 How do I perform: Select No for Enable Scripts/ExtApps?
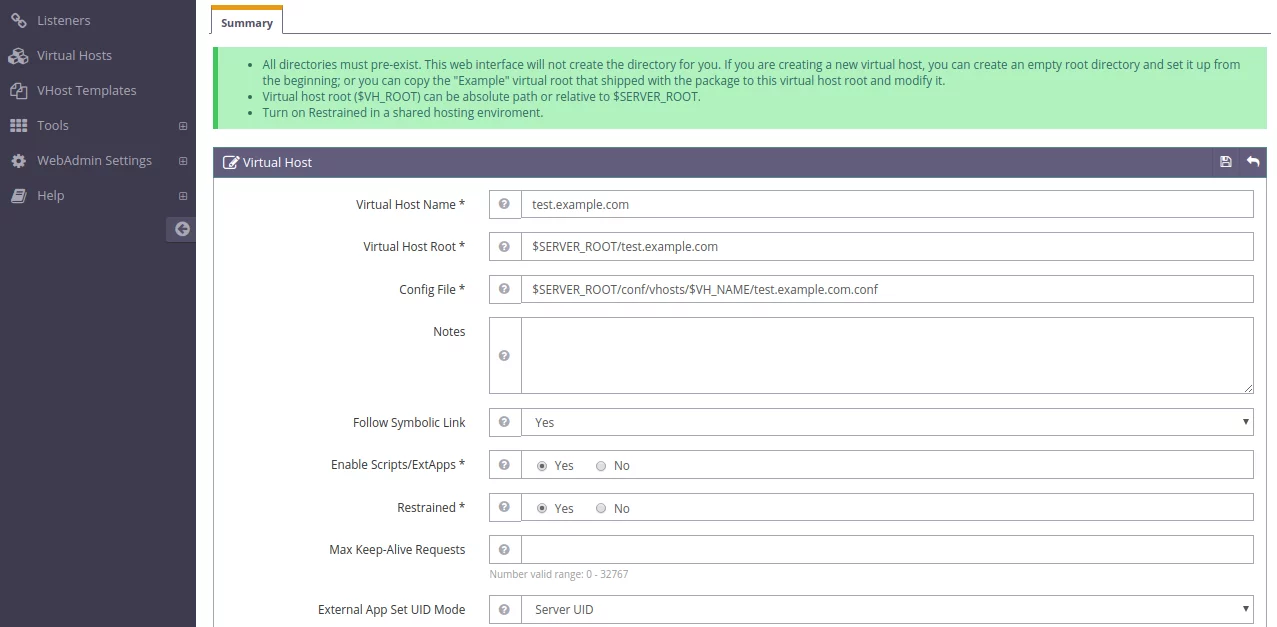601,466
